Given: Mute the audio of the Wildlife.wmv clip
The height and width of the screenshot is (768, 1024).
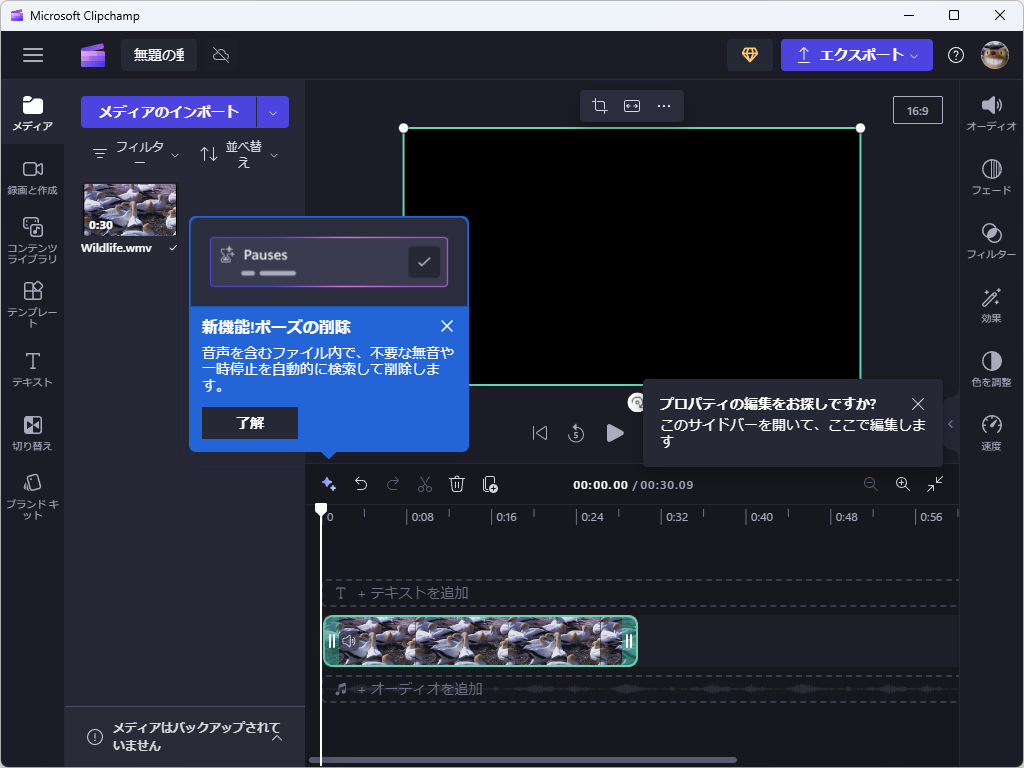Looking at the screenshot, I should tap(347, 641).
